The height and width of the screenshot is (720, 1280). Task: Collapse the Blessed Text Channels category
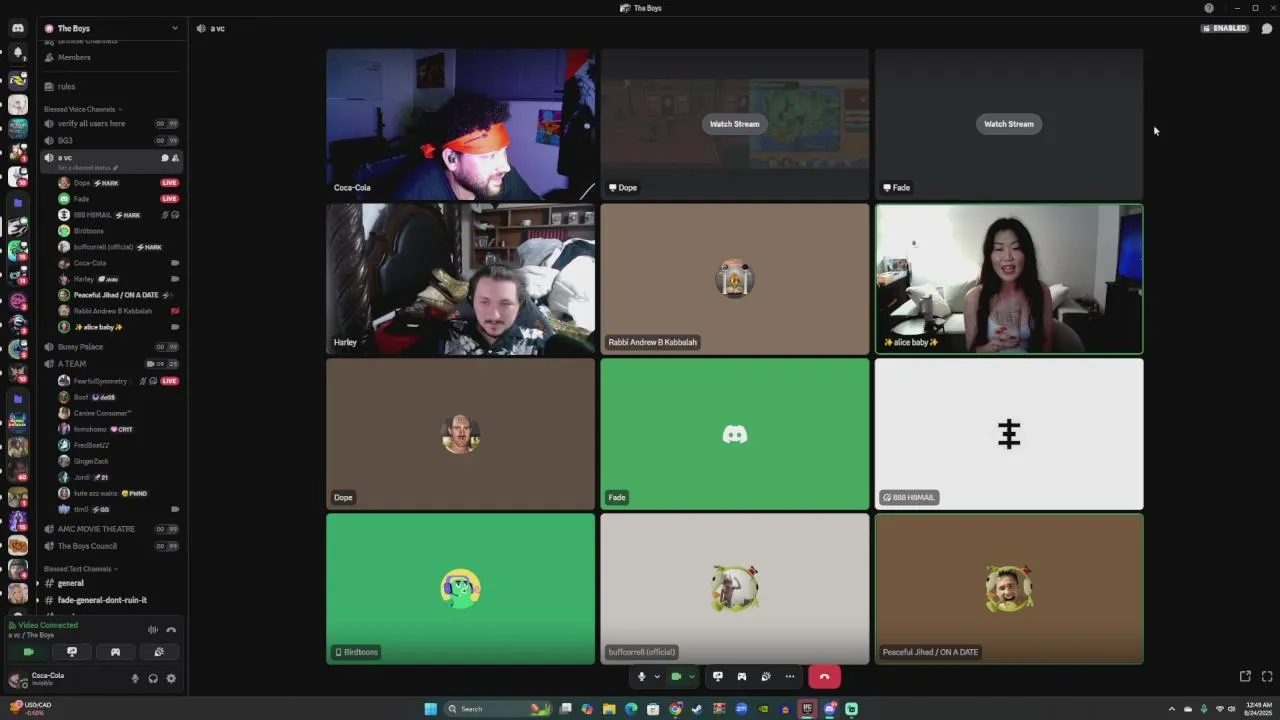80,569
